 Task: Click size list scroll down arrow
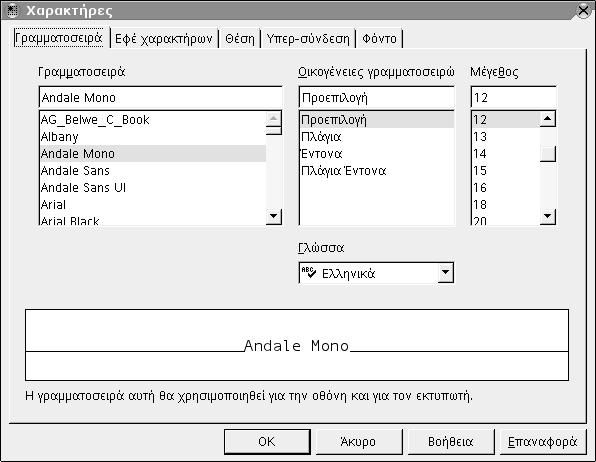coord(548,217)
